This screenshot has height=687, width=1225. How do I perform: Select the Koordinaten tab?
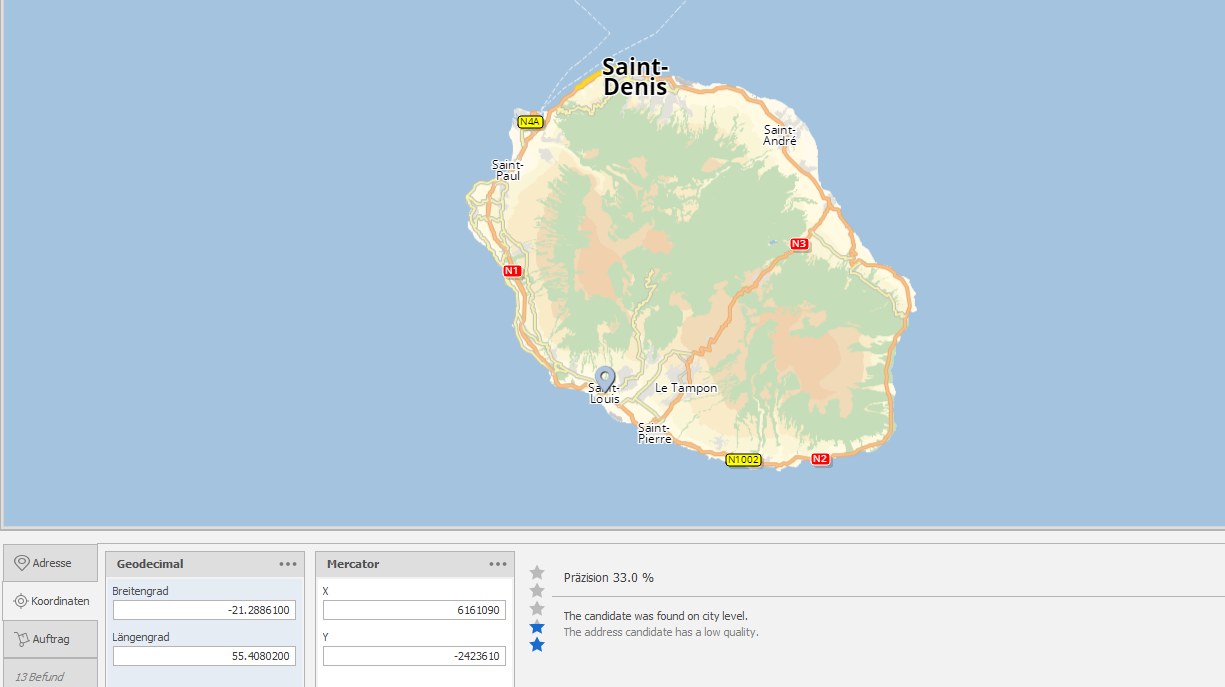click(x=50, y=601)
